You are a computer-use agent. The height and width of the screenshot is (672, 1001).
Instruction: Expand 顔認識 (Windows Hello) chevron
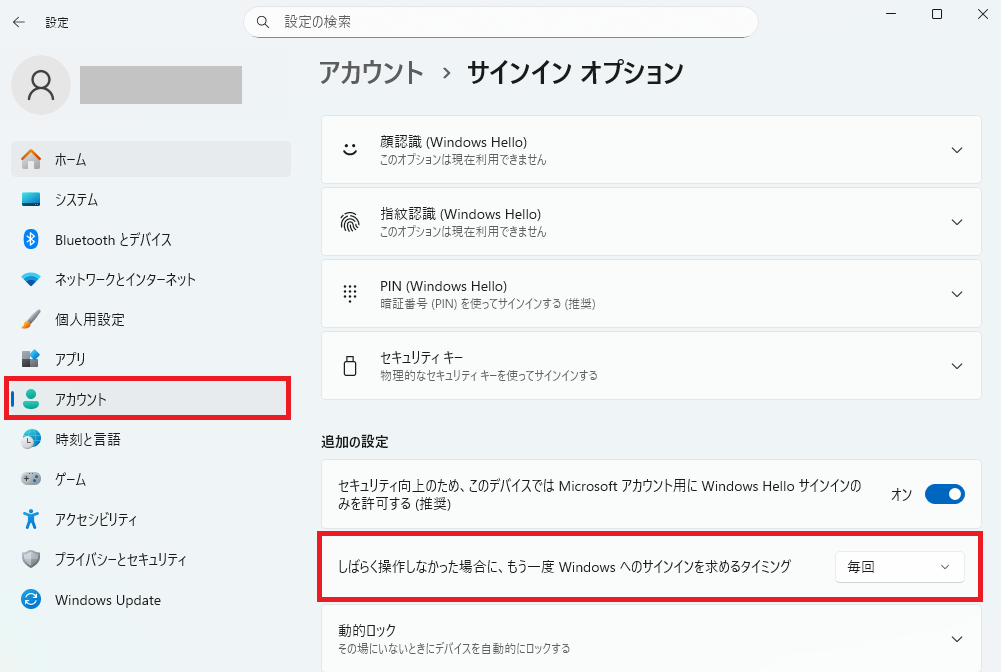pyautogui.click(x=957, y=150)
